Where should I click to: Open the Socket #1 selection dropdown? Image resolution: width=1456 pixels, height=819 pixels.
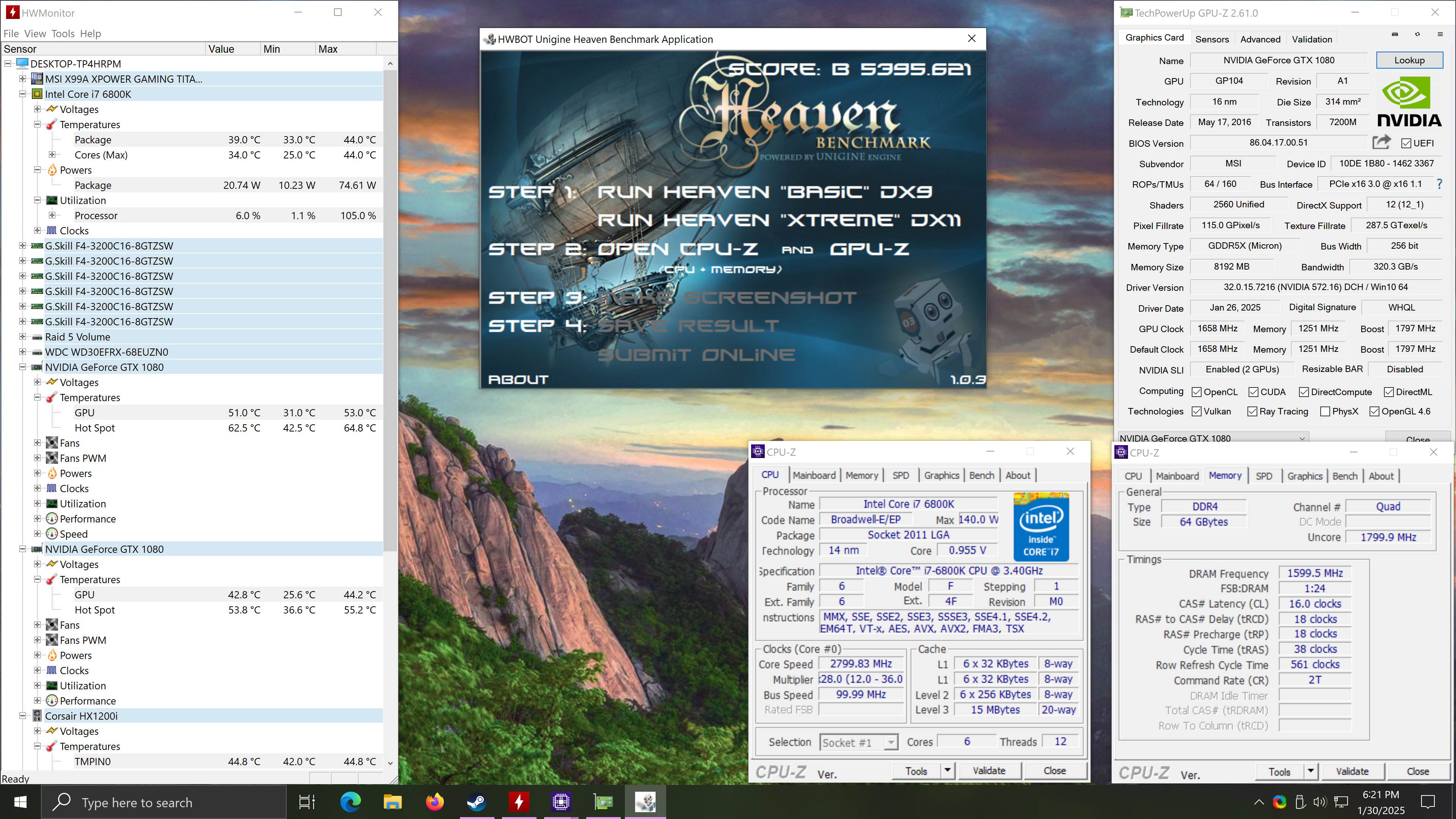(891, 742)
